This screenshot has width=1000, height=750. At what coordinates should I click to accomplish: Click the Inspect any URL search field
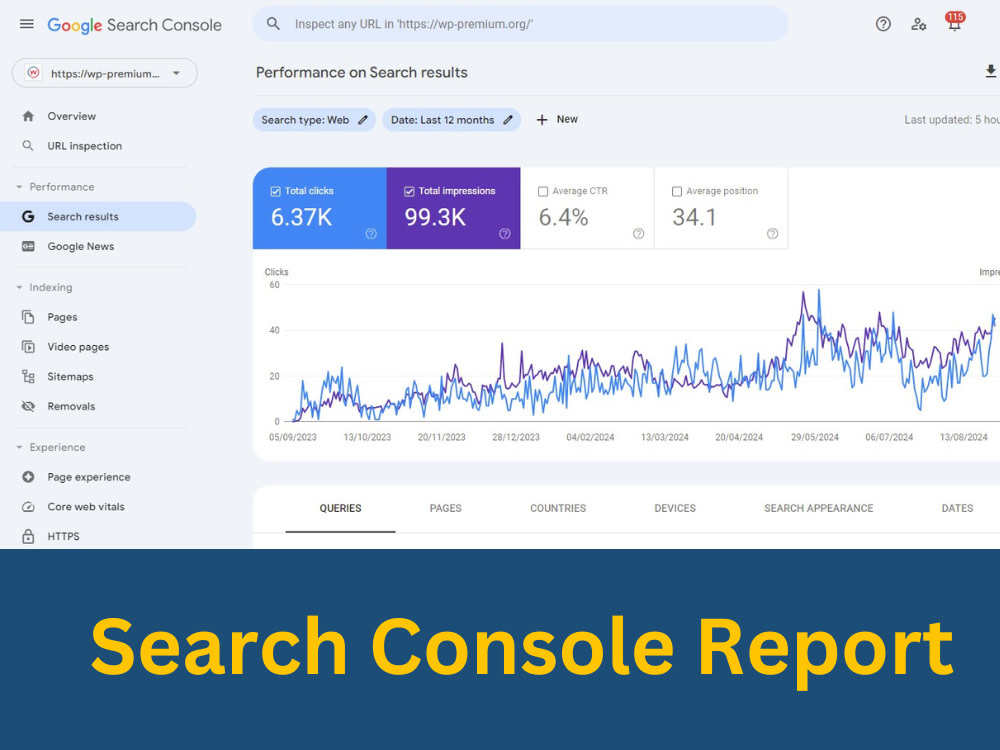point(520,24)
